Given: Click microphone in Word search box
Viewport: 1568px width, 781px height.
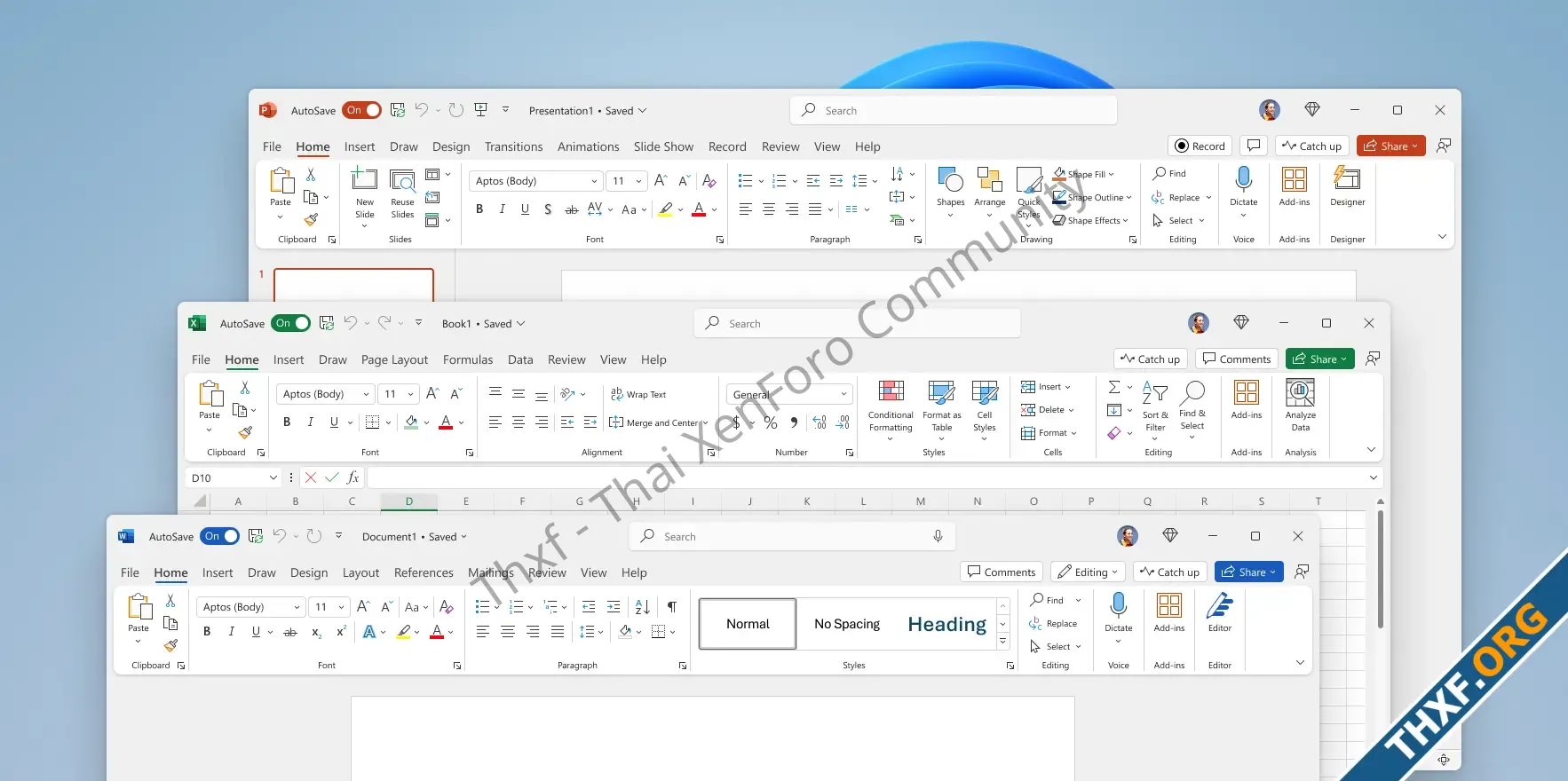Looking at the screenshot, I should pyautogui.click(x=938, y=536).
